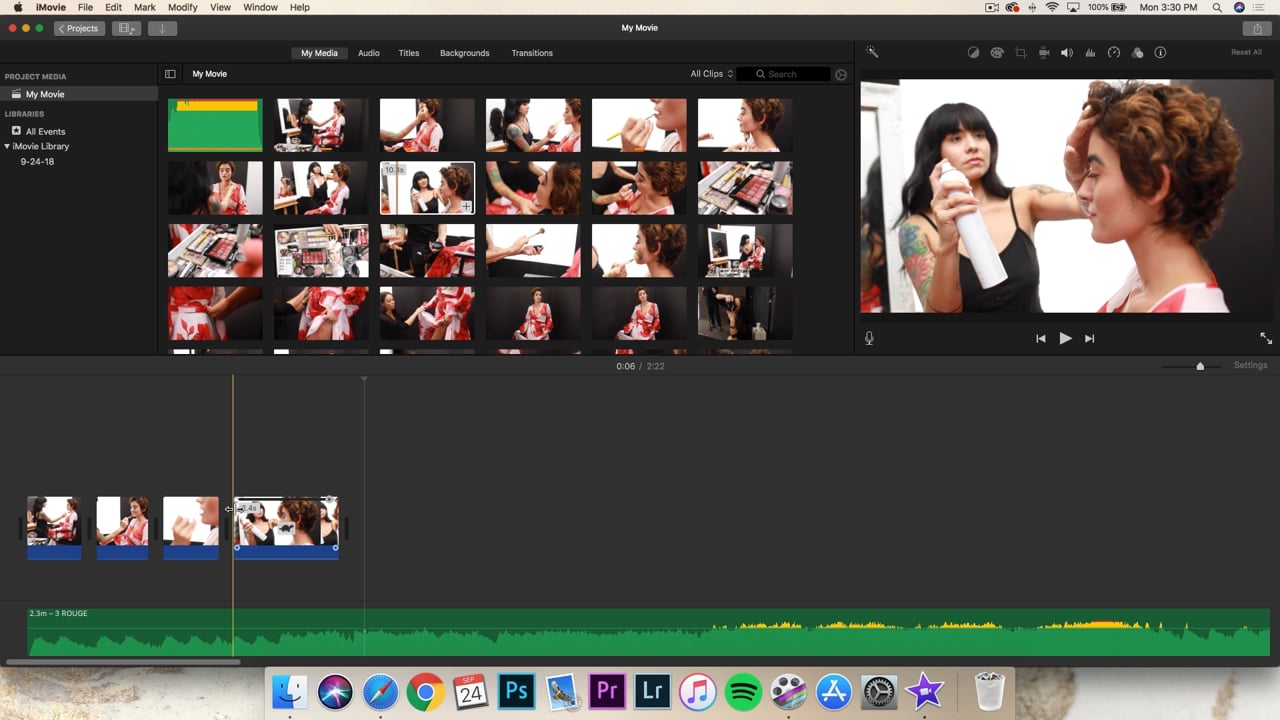Screen dimensions: 1280x720
Task: Switch to the Titles tab
Action: [x=409, y=53]
